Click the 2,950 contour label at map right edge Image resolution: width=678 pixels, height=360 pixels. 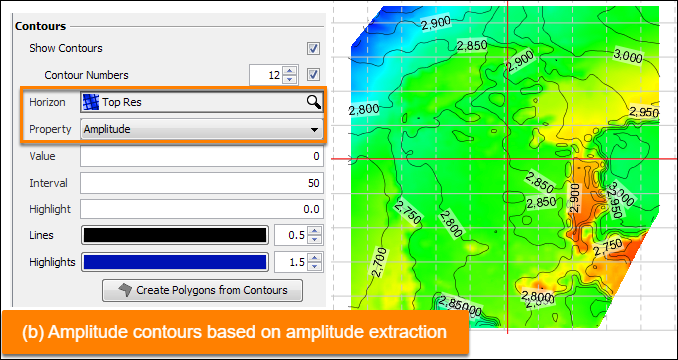click(x=643, y=112)
